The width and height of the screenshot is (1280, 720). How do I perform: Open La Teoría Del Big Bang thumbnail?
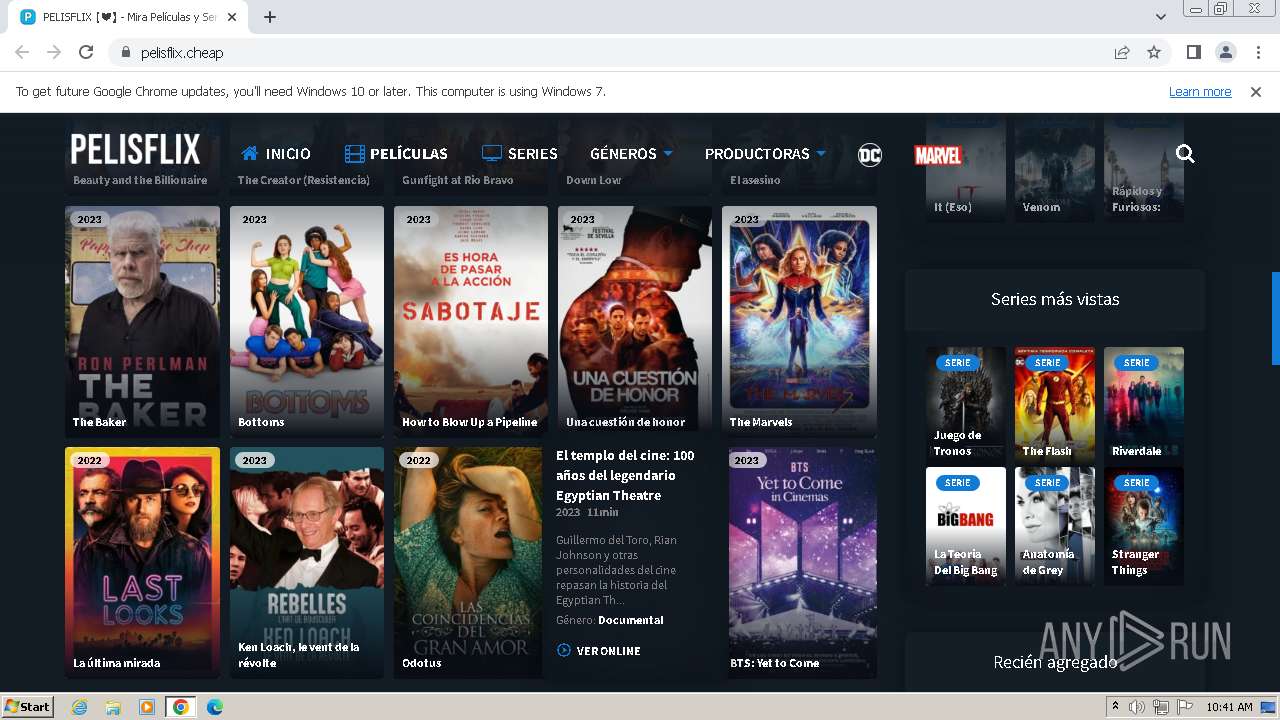[966, 526]
